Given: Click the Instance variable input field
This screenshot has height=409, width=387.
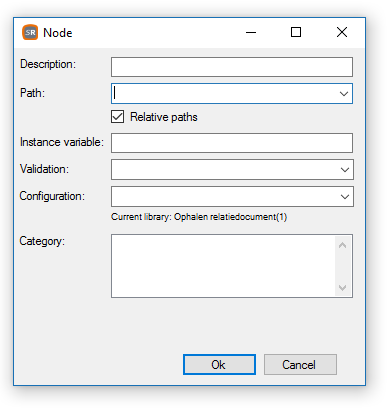Looking at the screenshot, I should click(x=232, y=143).
